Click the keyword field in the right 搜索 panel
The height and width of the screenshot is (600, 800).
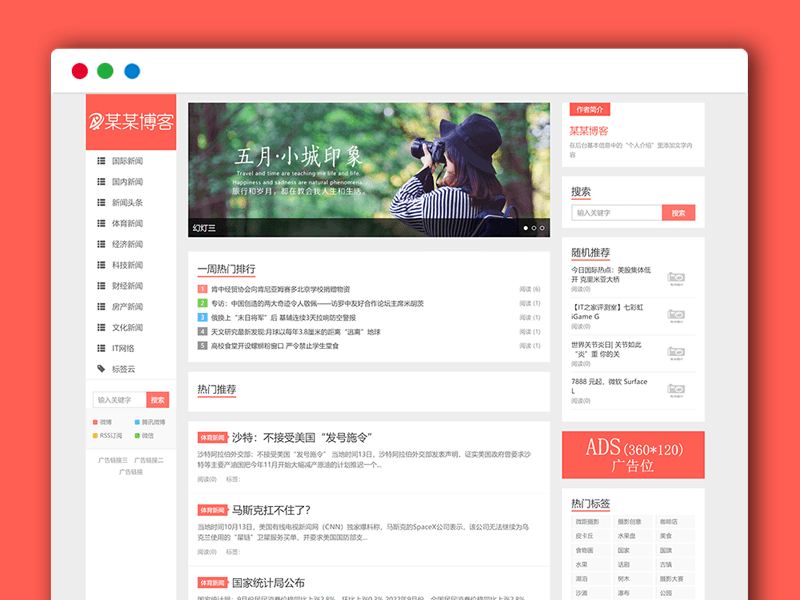pos(616,213)
